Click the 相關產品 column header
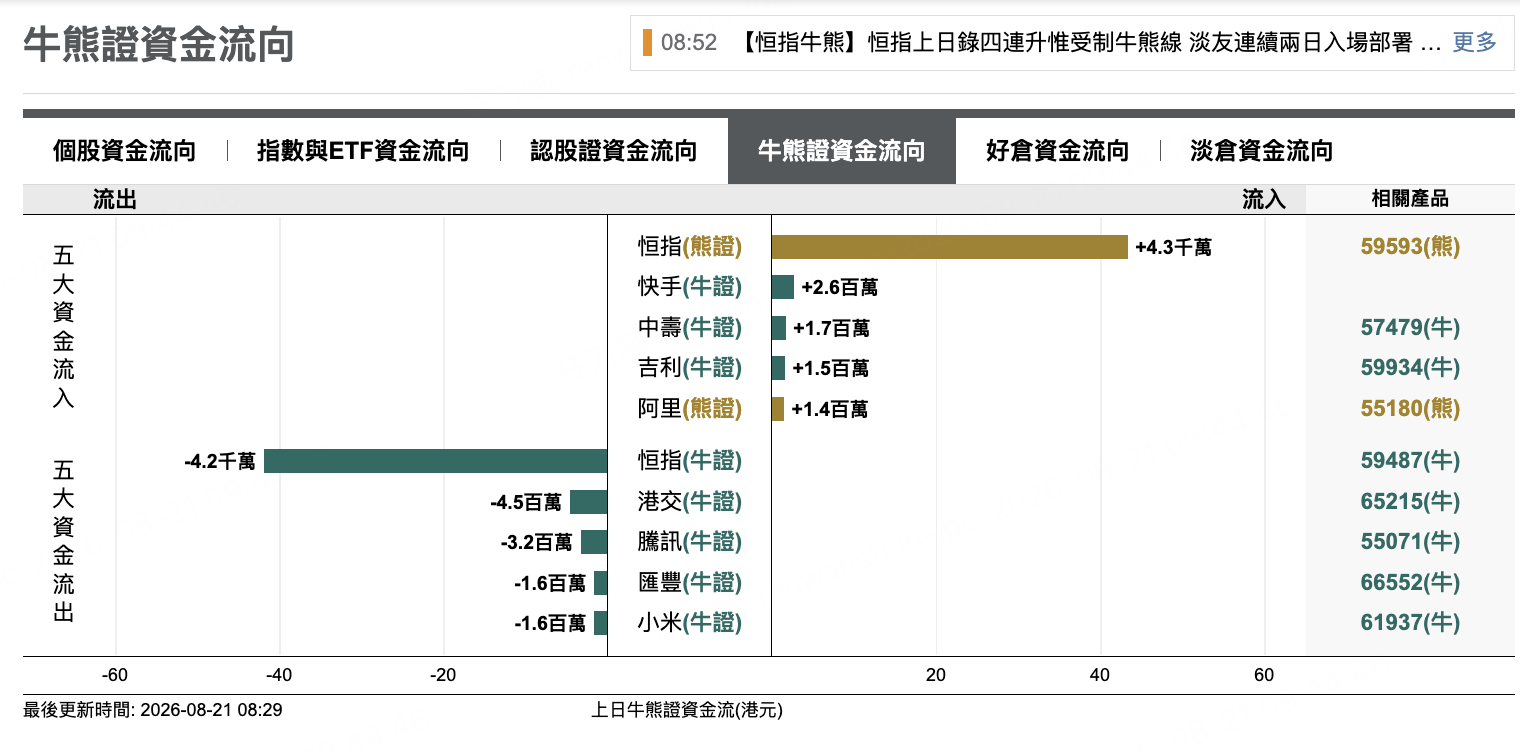The width and height of the screenshot is (1520, 752). pos(1410,199)
